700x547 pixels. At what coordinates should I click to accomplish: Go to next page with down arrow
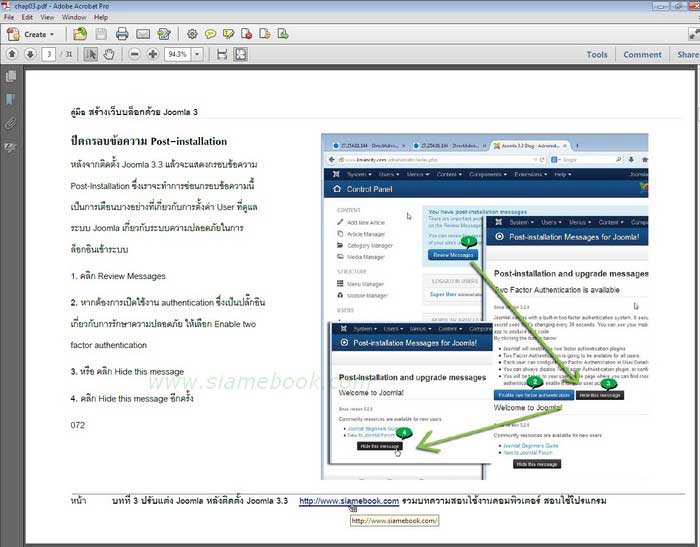click(x=30, y=54)
